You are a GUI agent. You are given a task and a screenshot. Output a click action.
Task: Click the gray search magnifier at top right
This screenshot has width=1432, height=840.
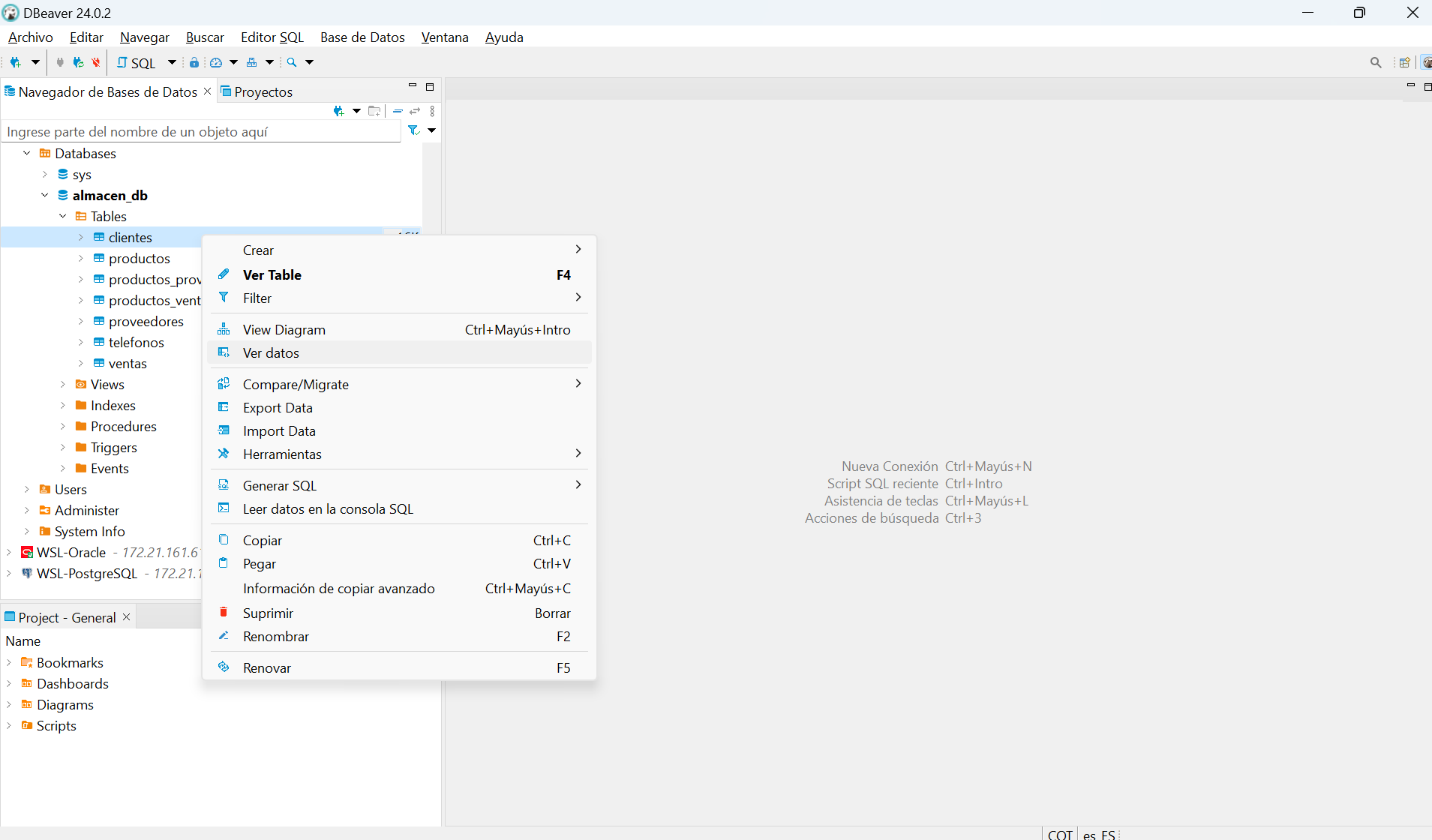(x=1376, y=62)
